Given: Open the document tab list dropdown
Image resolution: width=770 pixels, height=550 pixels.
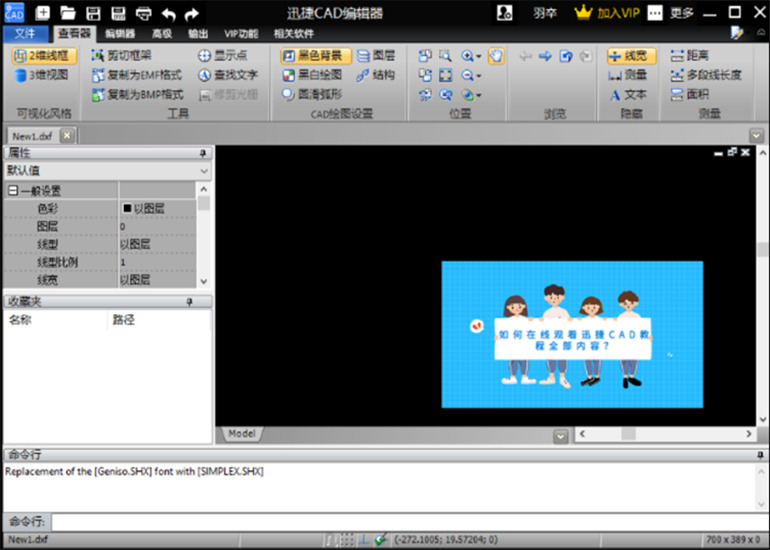Looking at the screenshot, I should click(756, 135).
